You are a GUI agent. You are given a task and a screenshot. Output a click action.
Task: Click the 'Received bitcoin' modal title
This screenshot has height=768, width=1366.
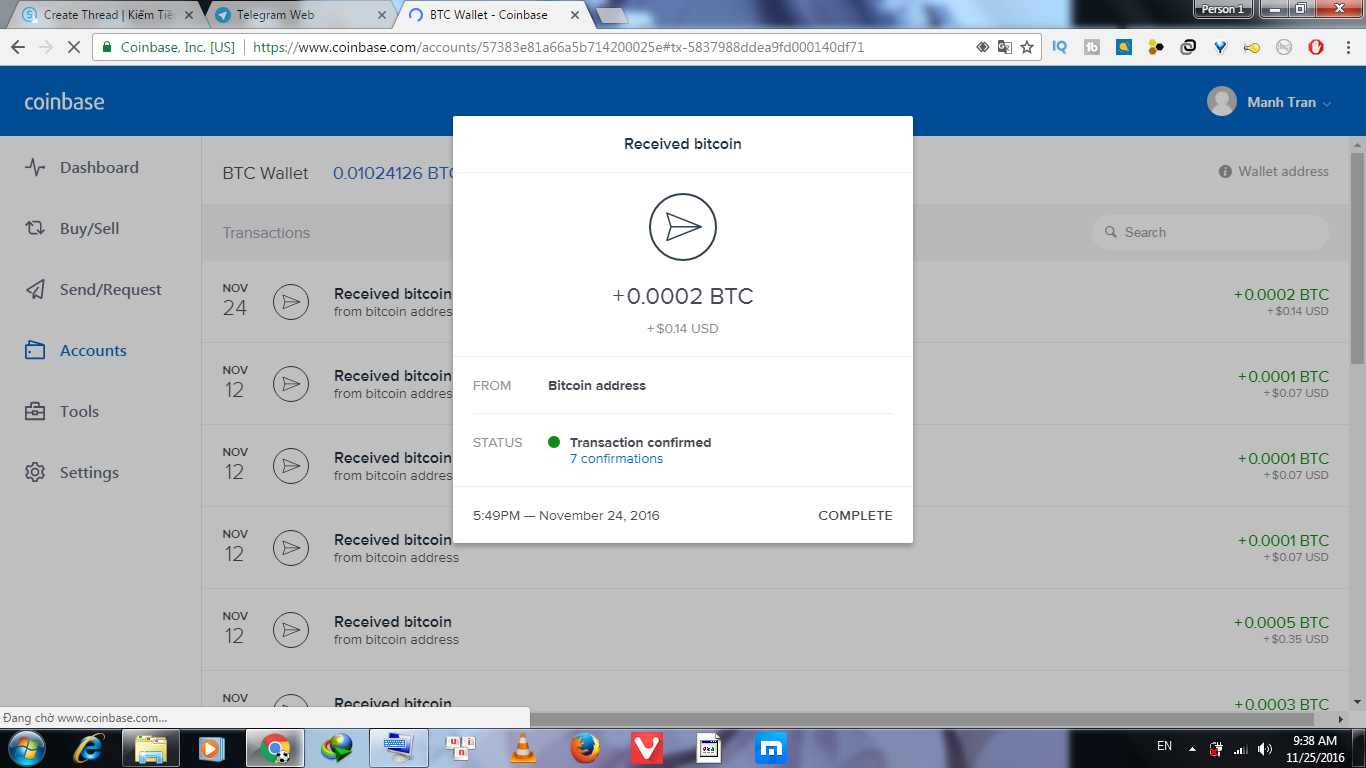click(x=683, y=144)
